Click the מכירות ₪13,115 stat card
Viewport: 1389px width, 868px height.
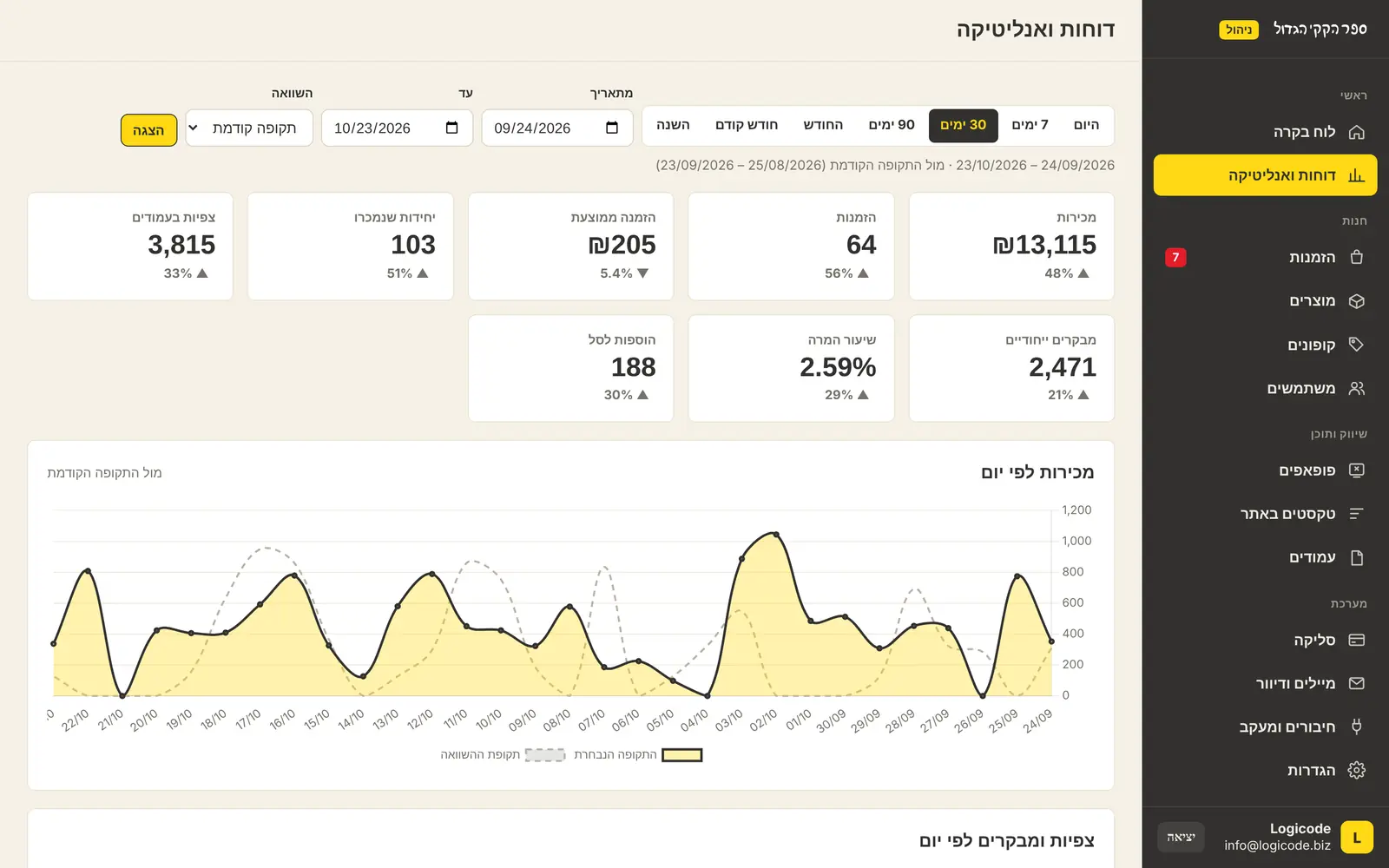(x=1011, y=247)
